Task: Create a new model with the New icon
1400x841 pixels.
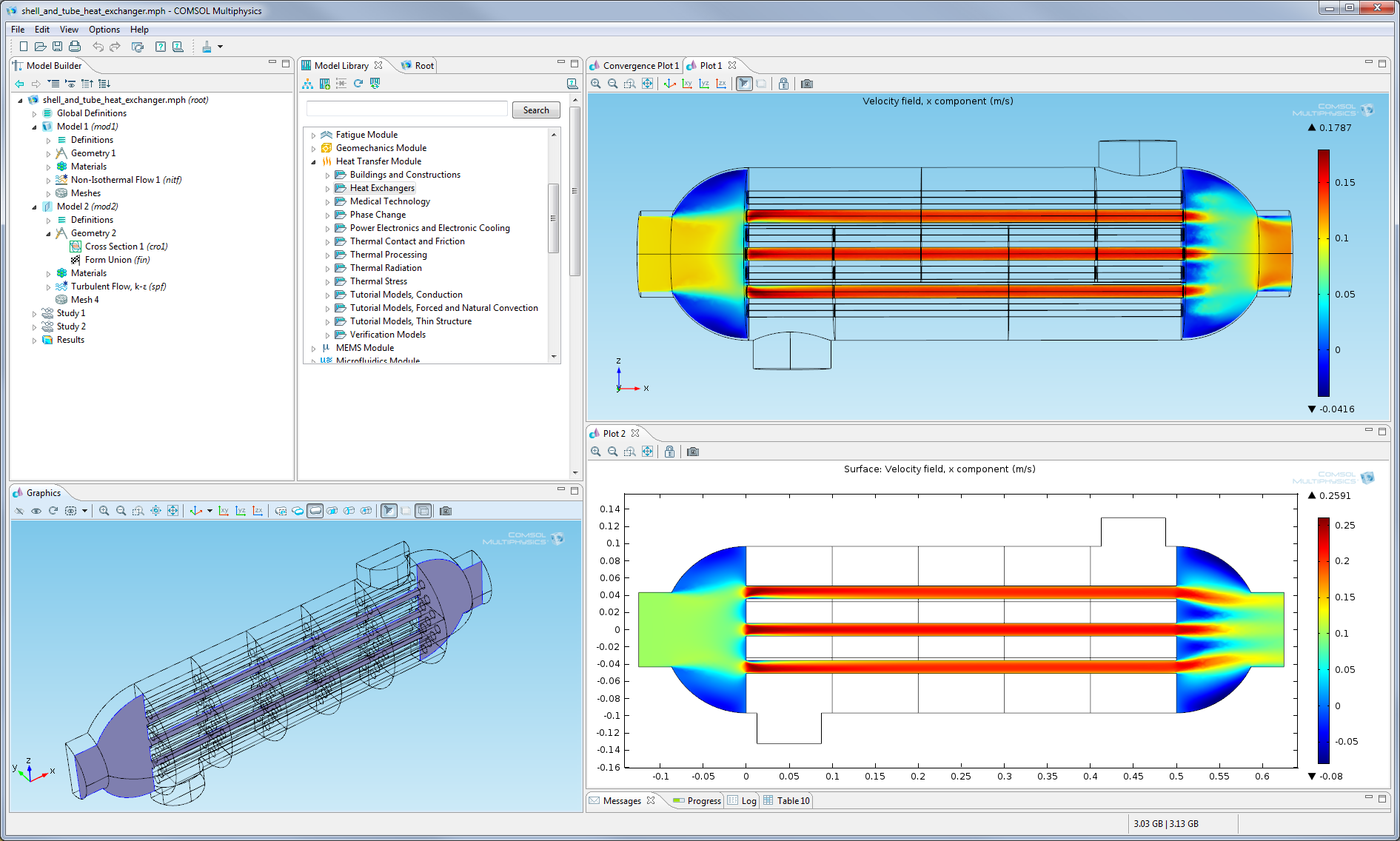Action: point(23,47)
